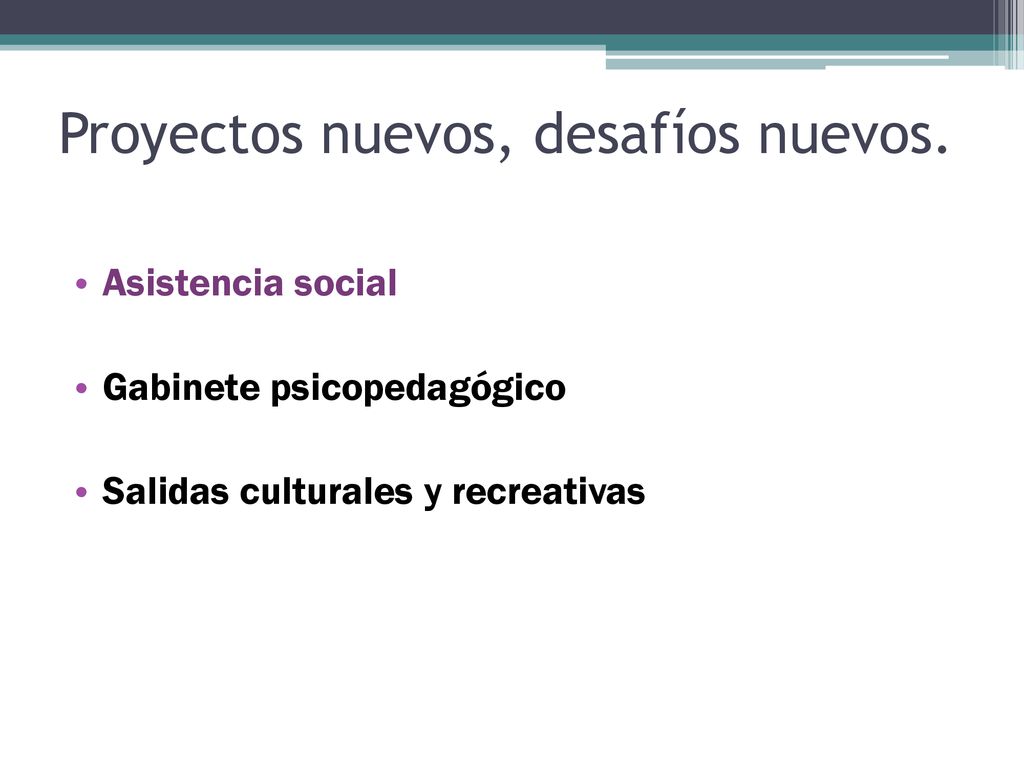Viewport: 1024px width, 768px height.
Task: Select the slide title 'Proyectos nuevos, desafíos nuevos.'
Action: click(504, 134)
